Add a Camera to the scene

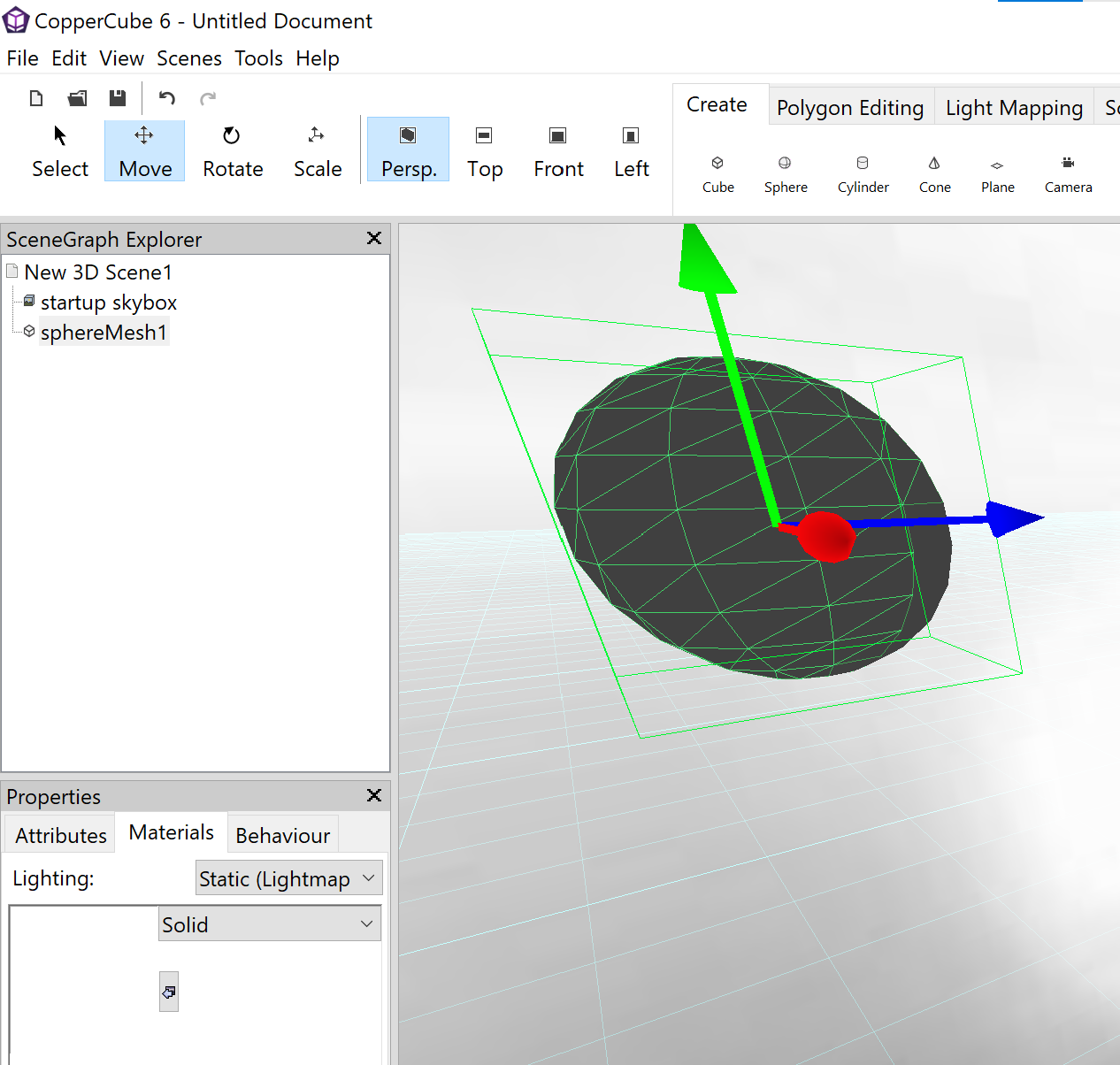(x=1068, y=173)
